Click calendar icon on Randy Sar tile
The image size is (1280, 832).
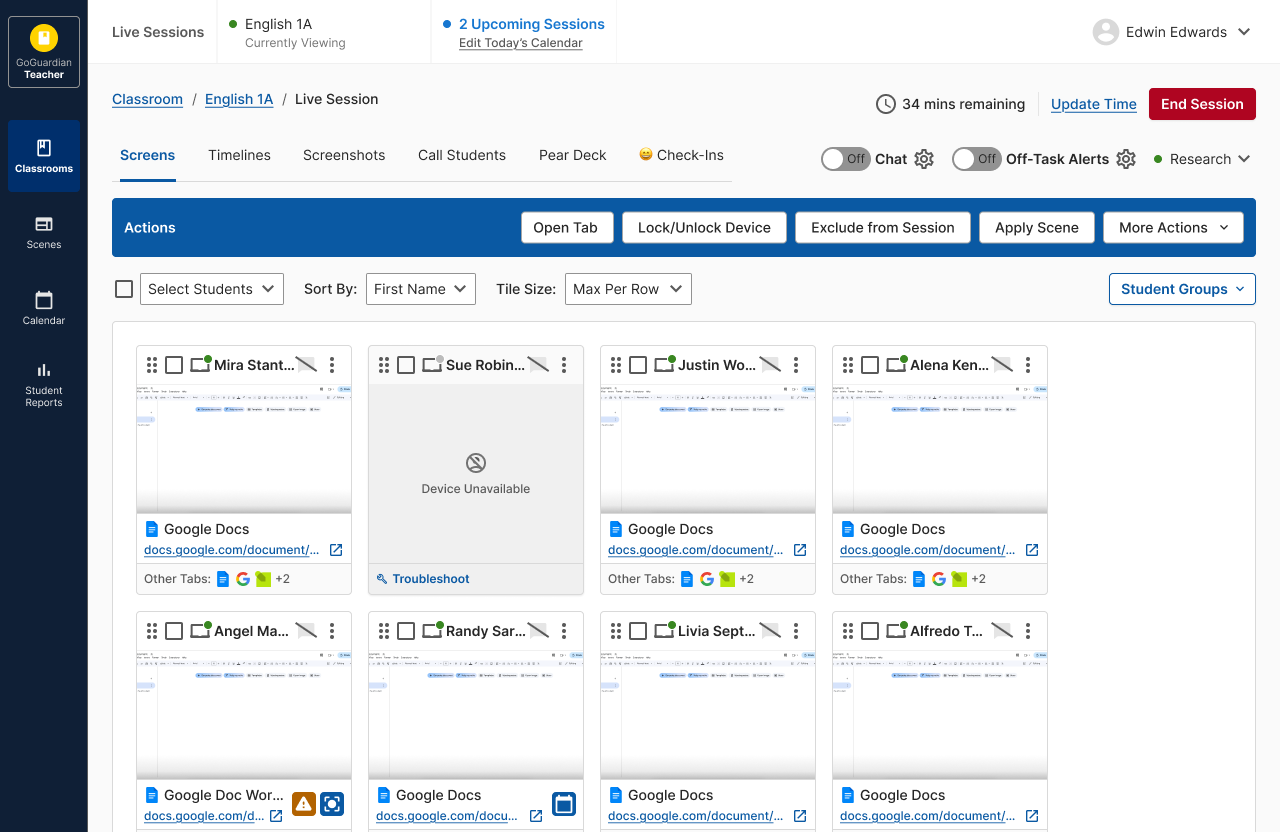click(x=564, y=804)
